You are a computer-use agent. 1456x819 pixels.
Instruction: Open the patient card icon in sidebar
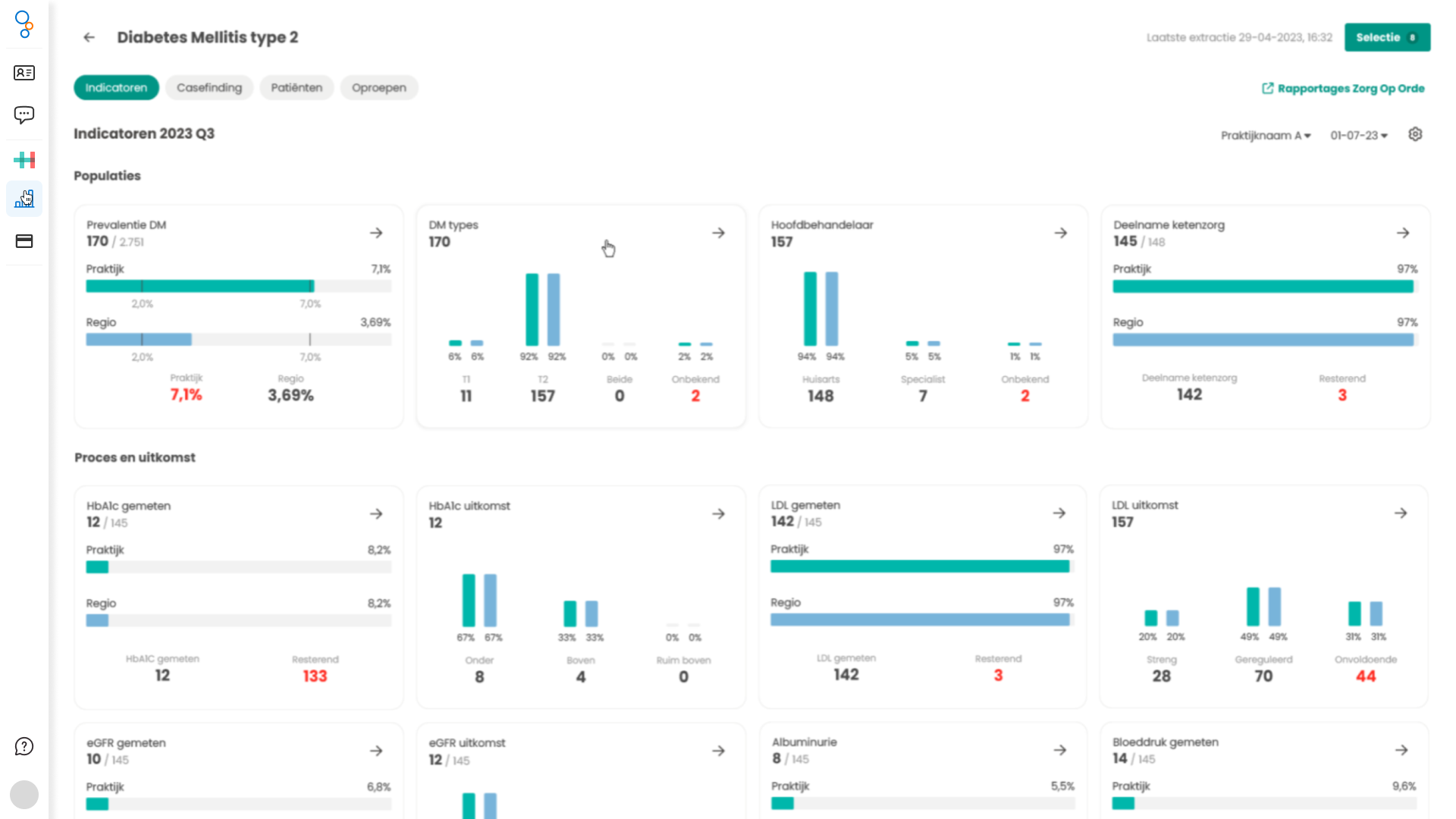tap(24, 73)
